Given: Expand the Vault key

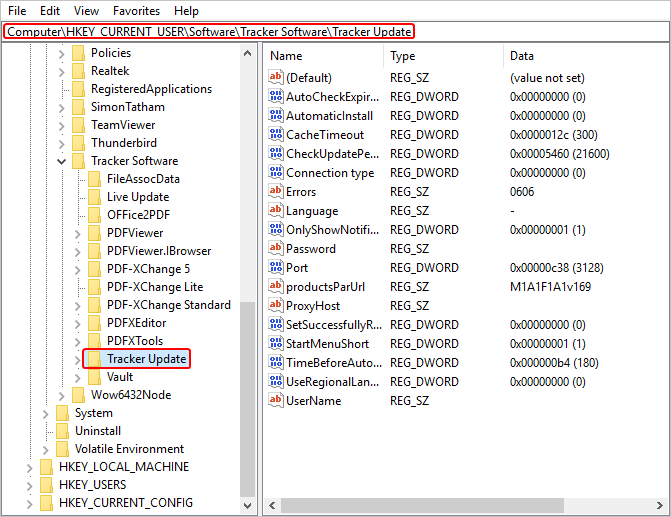Looking at the screenshot, I should click(77, 377).
